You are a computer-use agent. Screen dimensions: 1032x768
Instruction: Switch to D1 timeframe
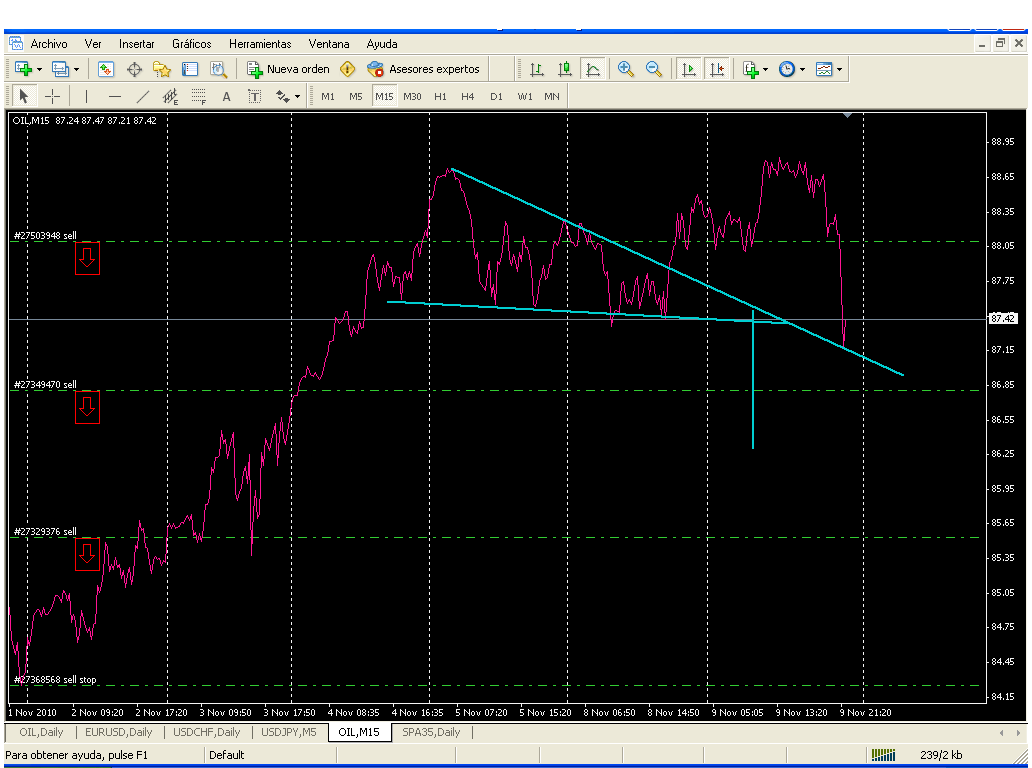click(x=496, y=97)
